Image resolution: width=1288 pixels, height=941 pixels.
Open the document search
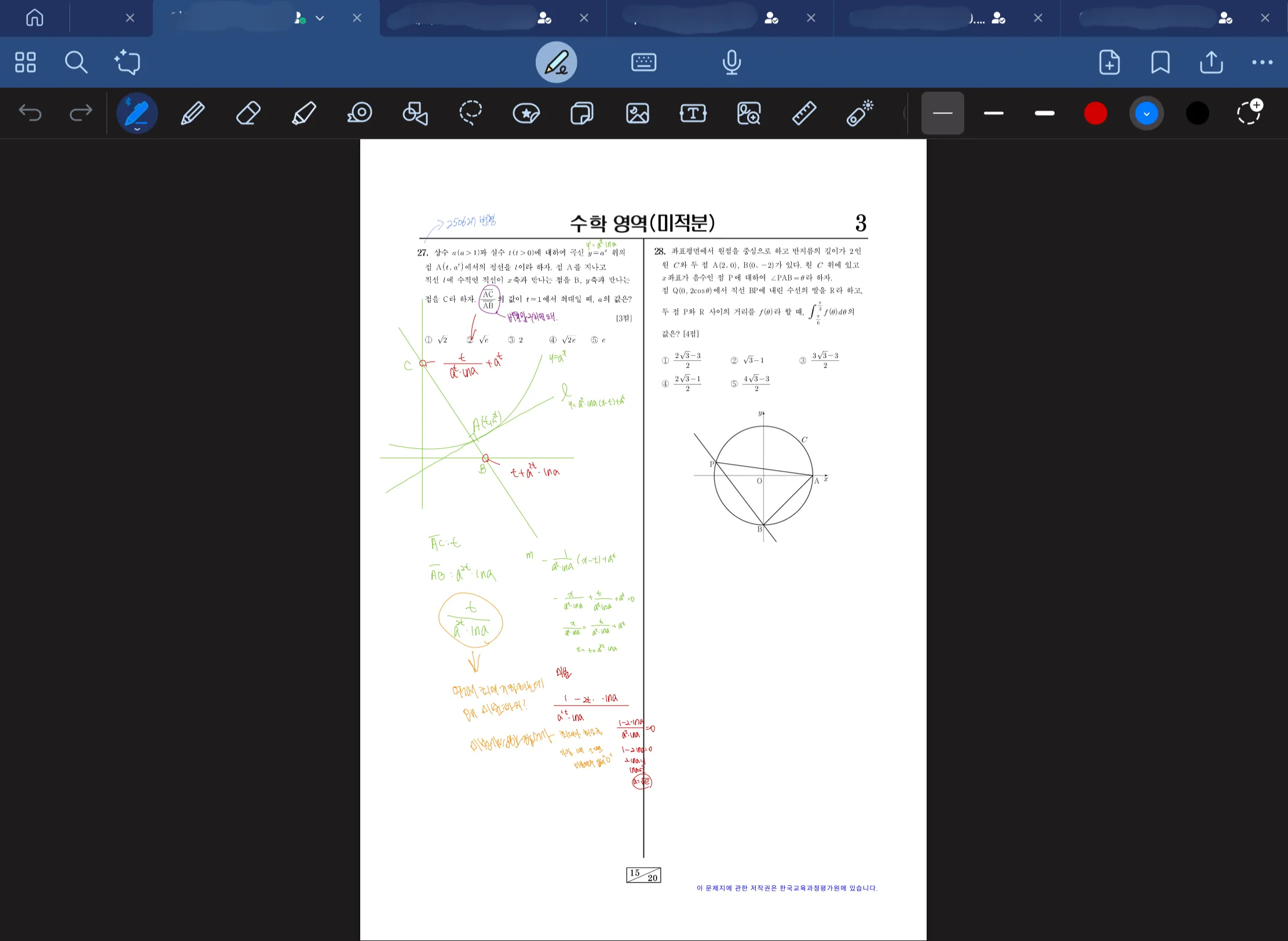pyautogui.click(x=76, y=63)
